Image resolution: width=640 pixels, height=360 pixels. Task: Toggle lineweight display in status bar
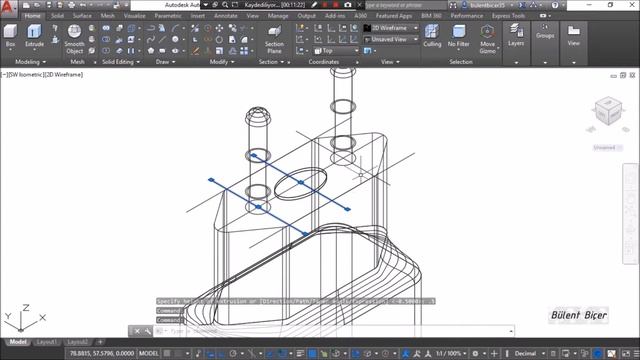coord(300,353)
